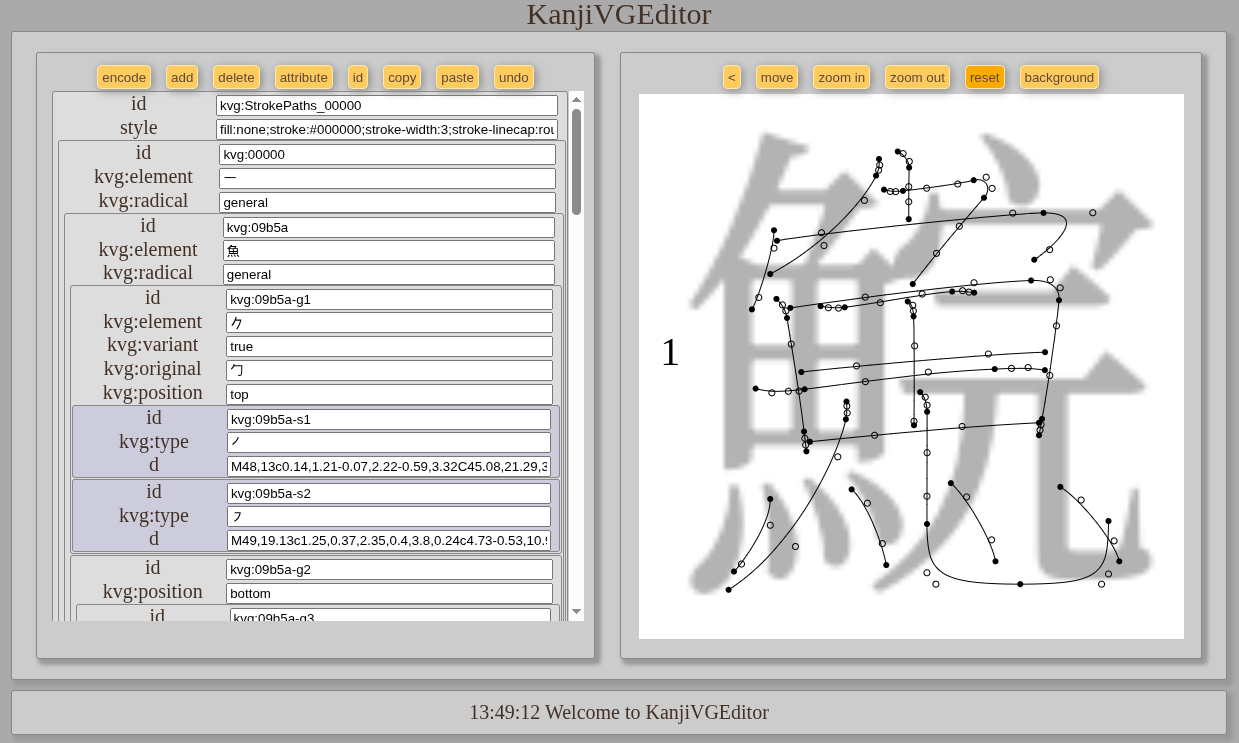Click the scrollbar down arrow in attribute panel
1239x743 pixels.
point(576,611)
